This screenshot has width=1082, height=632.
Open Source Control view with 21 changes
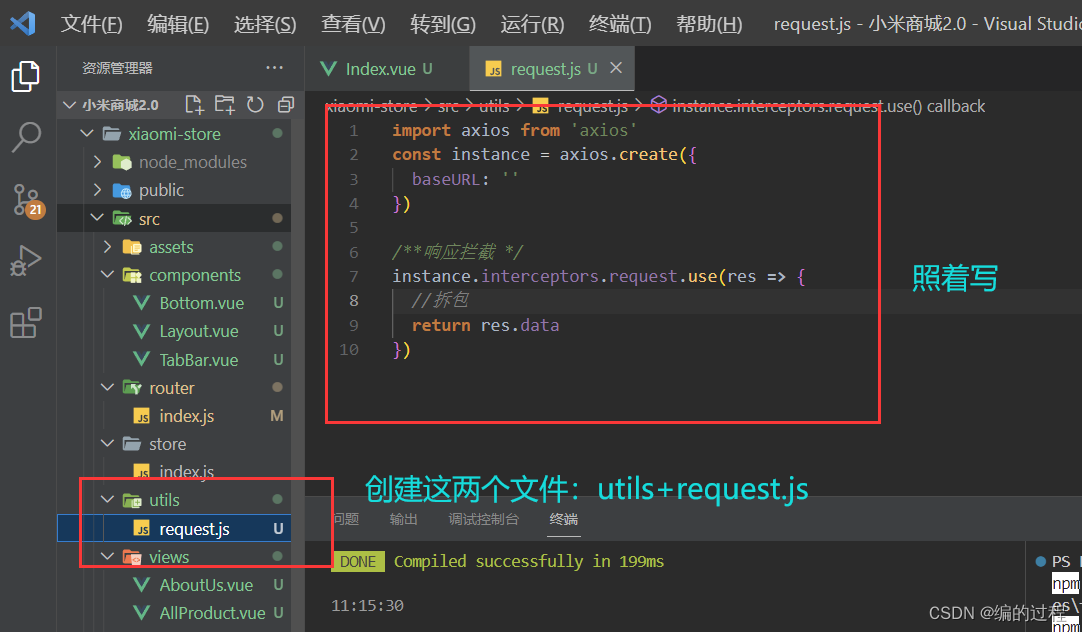point(28,201)
